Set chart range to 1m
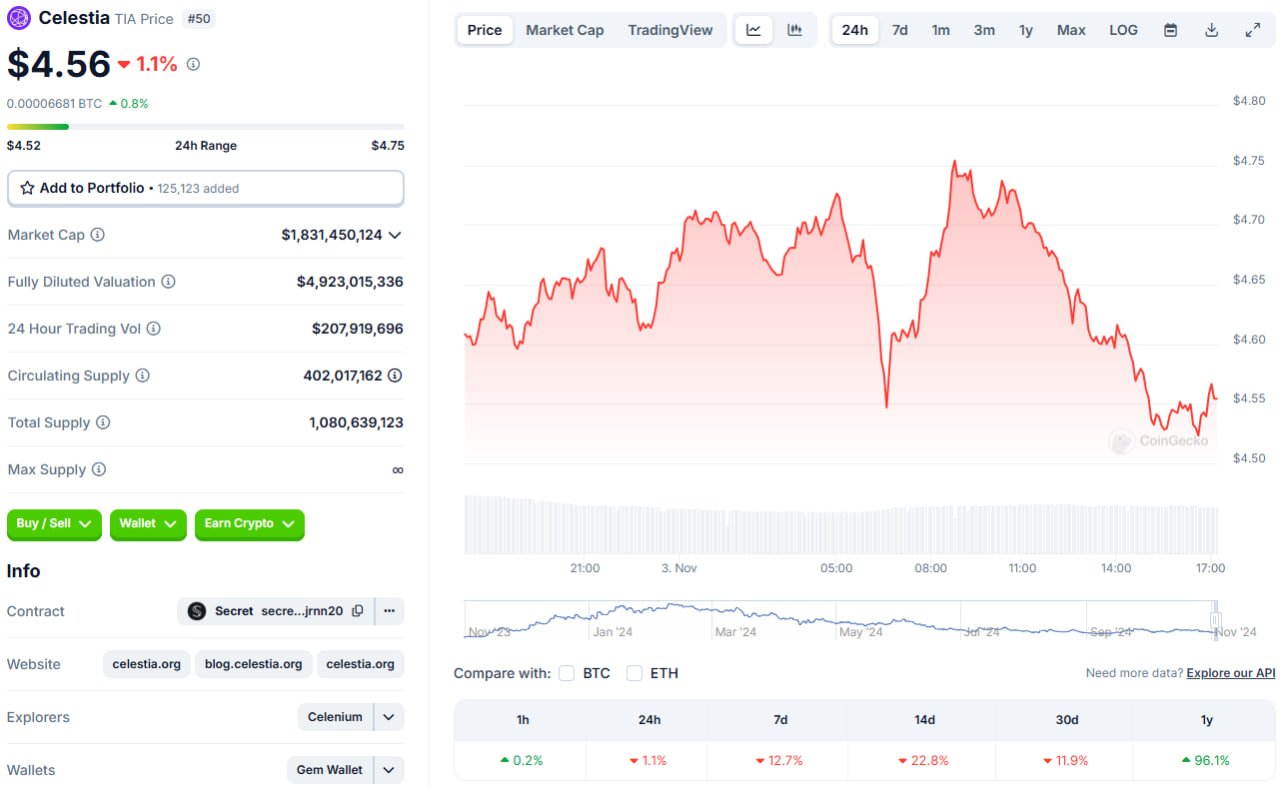The height and width of the screenshot is (789, 1280). point(941,30)
